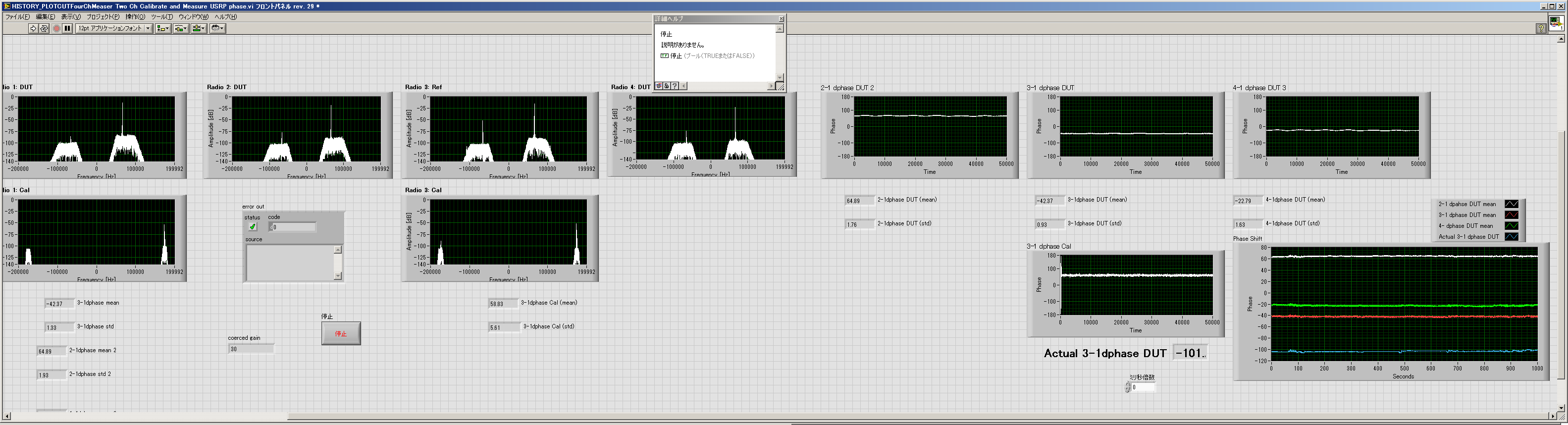Click the detailed help question mark in the help window
The width and height of the screenshot is (1568, 425).
[675, 86]
